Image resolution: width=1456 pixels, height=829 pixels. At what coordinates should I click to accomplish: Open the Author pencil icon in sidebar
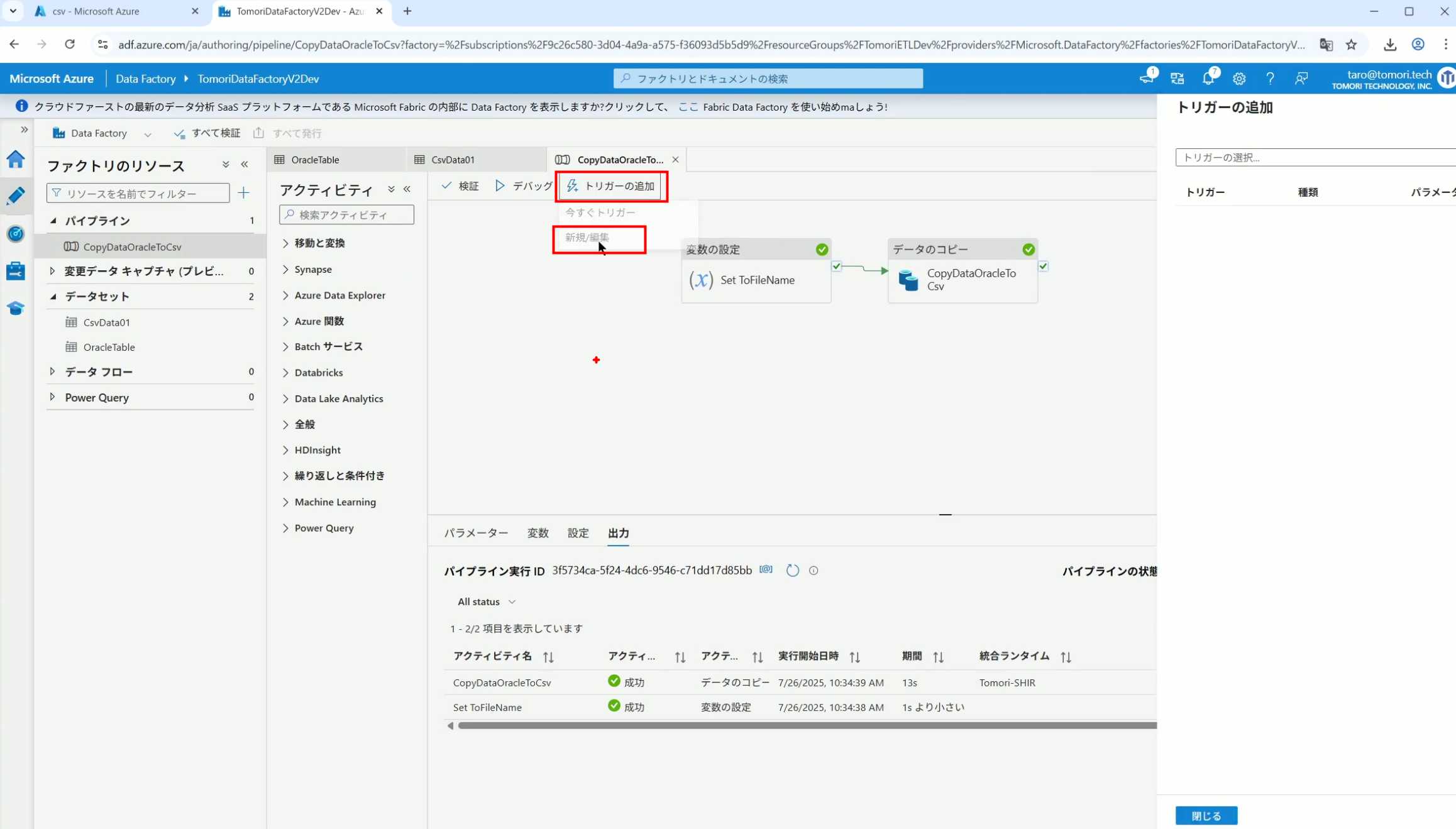click(16, 196)
